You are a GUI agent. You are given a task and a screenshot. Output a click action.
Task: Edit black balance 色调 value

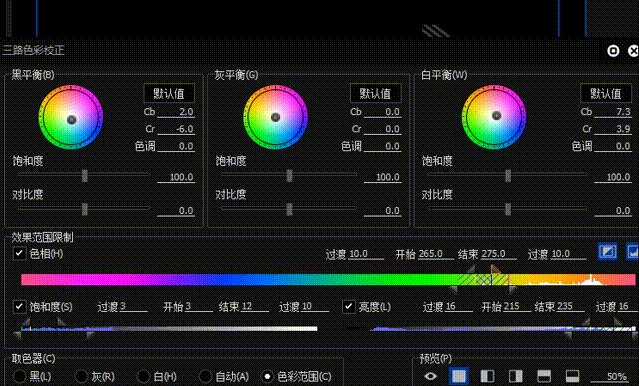coord(176,146)
